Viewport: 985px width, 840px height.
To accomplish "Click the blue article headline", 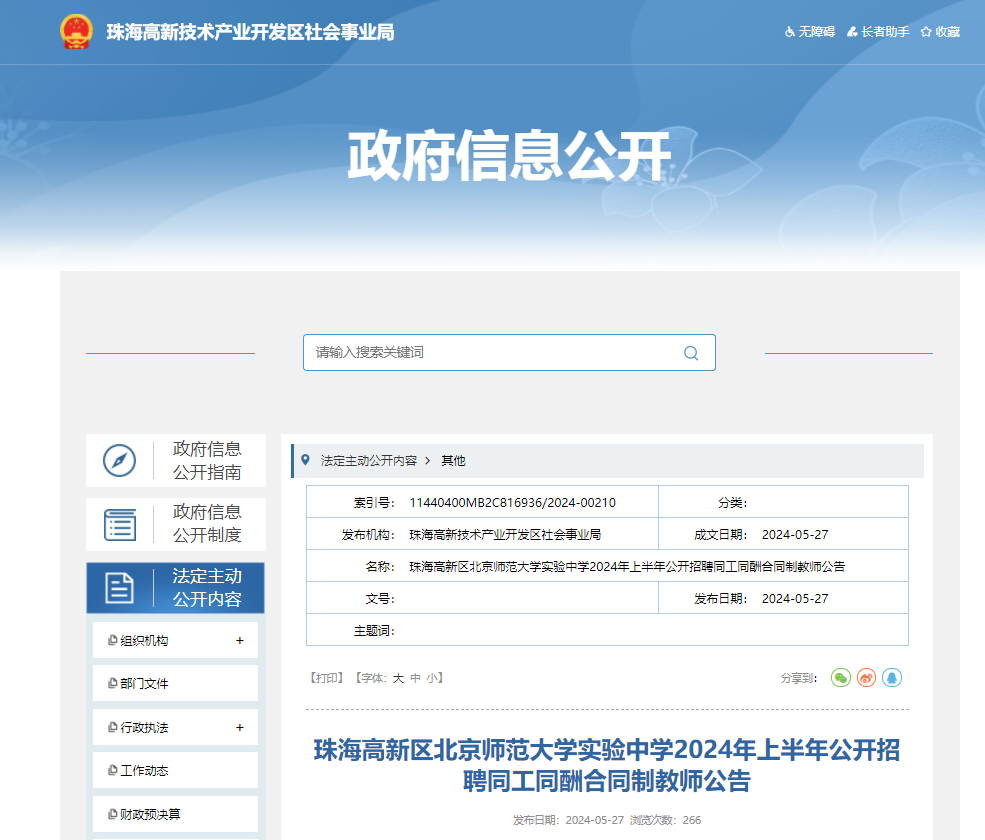I will tap(607, 765).
